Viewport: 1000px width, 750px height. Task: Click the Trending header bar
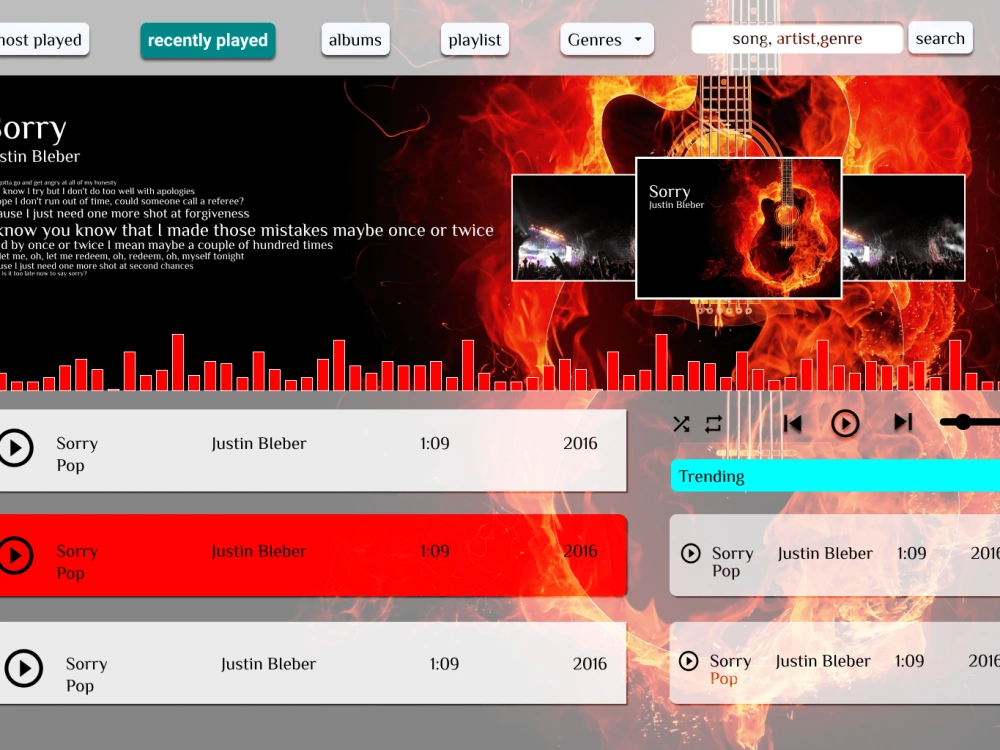click(835, 476)
